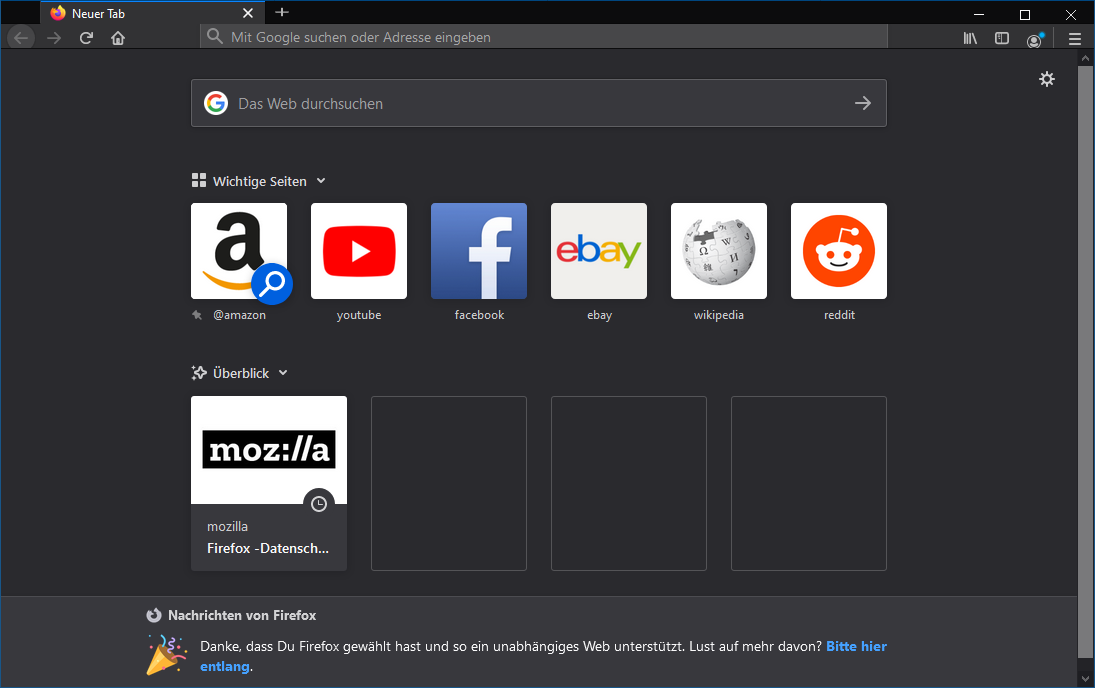Open a new tab with plus button

pyautogui.click(x=282, y=12)
